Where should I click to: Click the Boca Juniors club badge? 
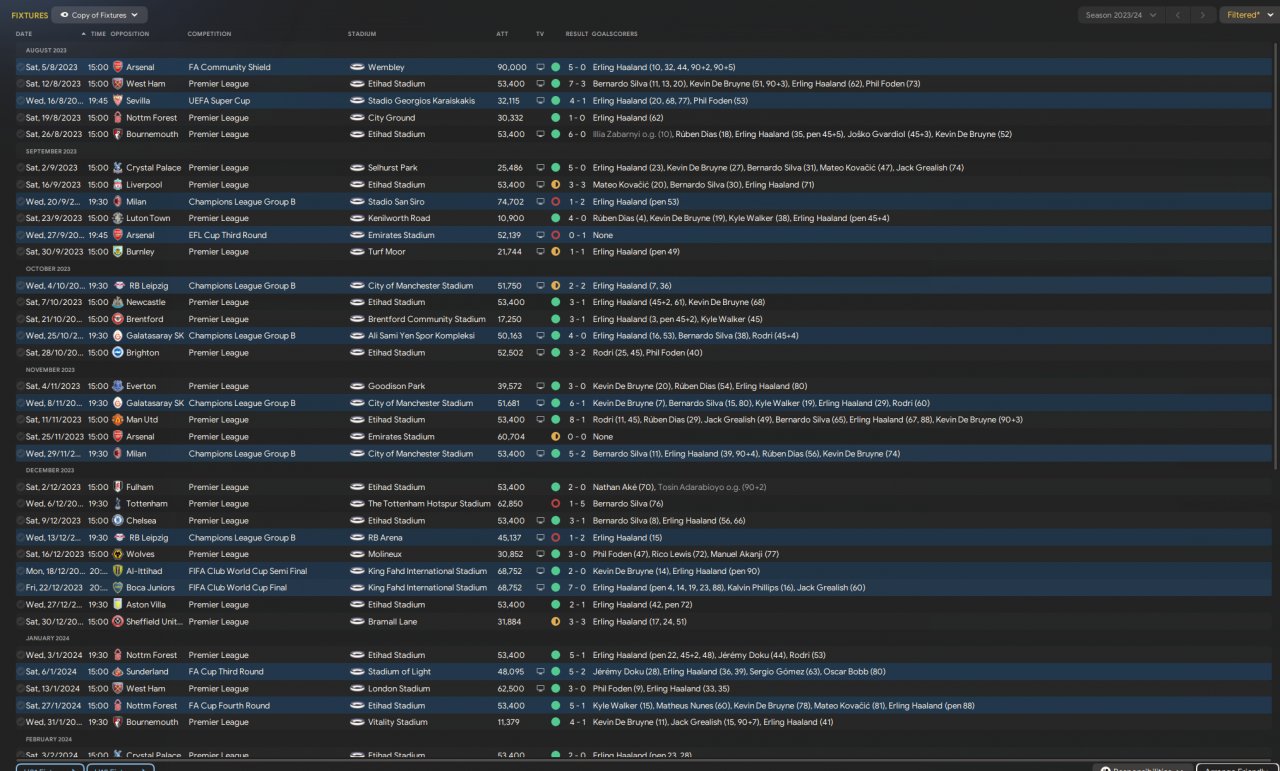(118, 588)
